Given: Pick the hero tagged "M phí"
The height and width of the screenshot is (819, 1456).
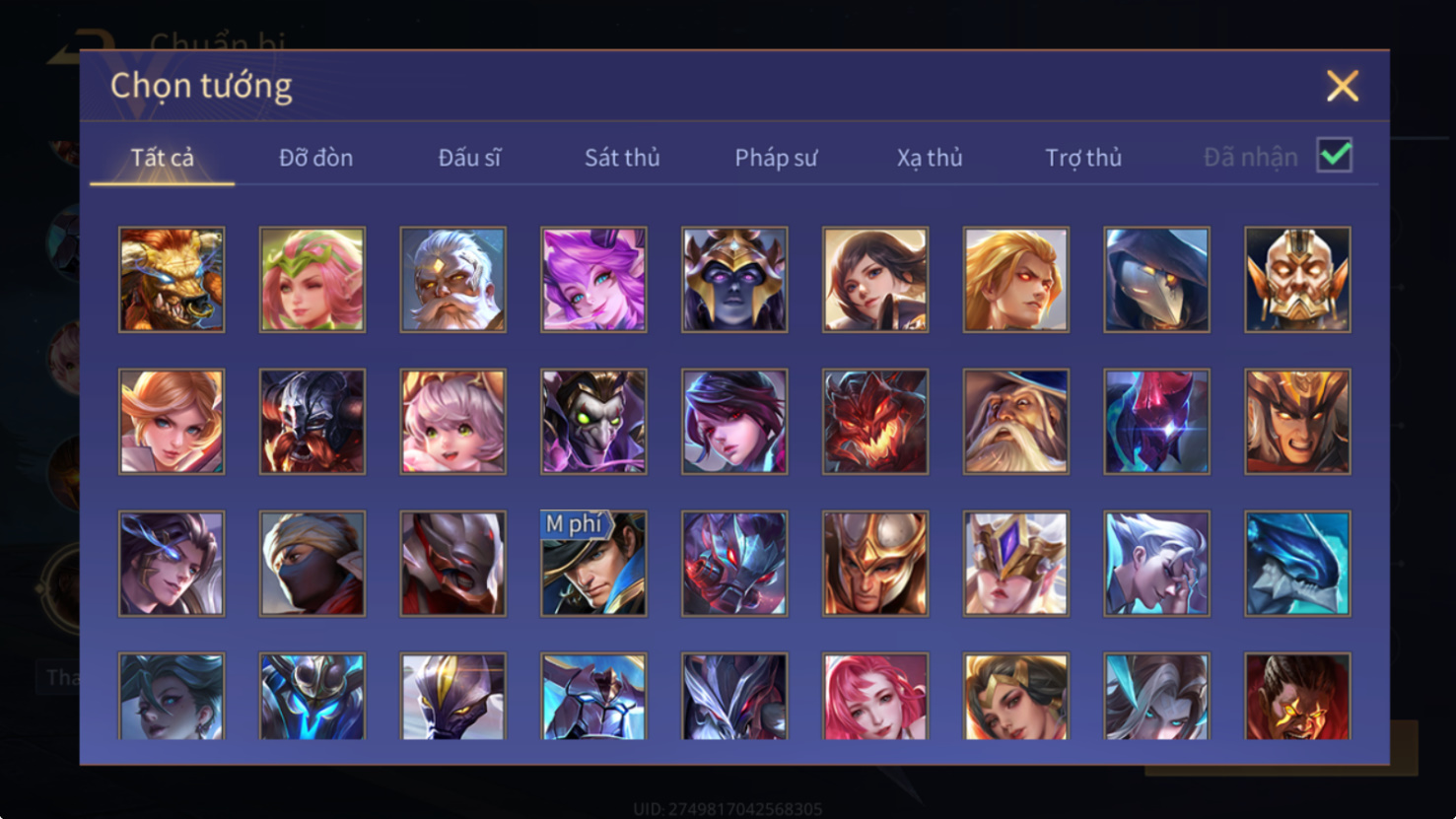Looking at the screenshot, I should (593, 564).
